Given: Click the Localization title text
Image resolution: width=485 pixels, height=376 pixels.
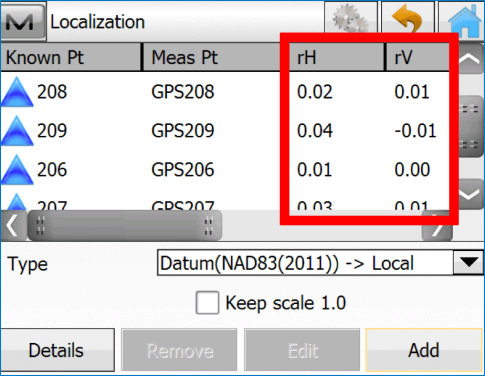Looking at the screenshot, I should click(97, 22).
